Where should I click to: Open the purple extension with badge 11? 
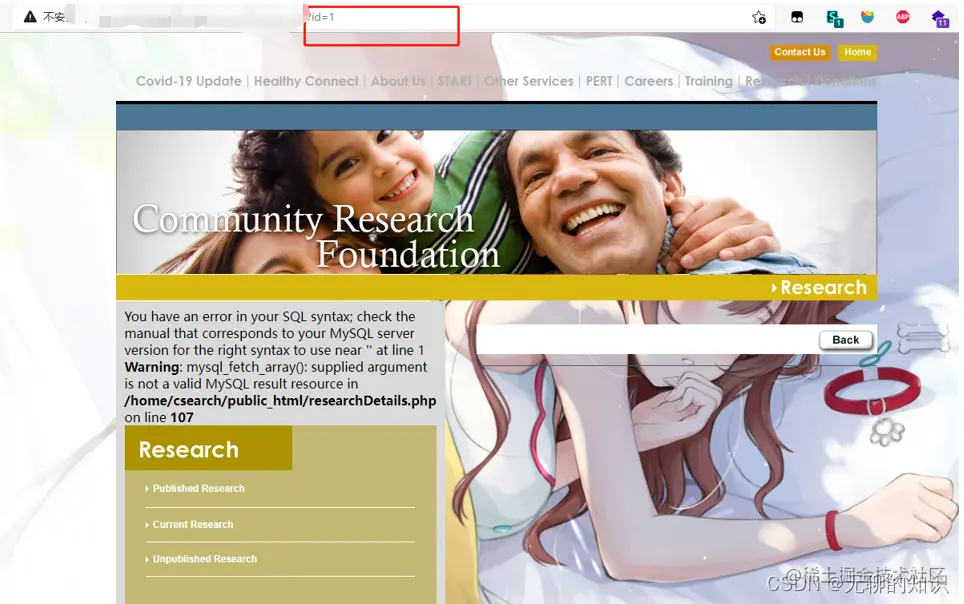(940, 18)
